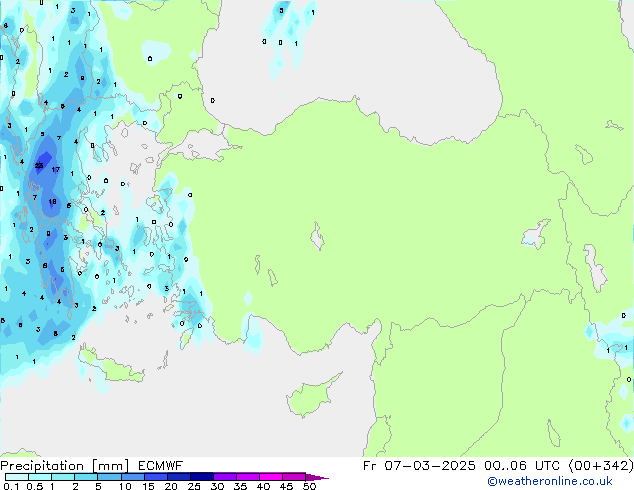Image resolution: width=634 pixels, height=490 pixels.
Task: Click the 'Precipitation [mm]' title text
Action: [x=64, y=466]
